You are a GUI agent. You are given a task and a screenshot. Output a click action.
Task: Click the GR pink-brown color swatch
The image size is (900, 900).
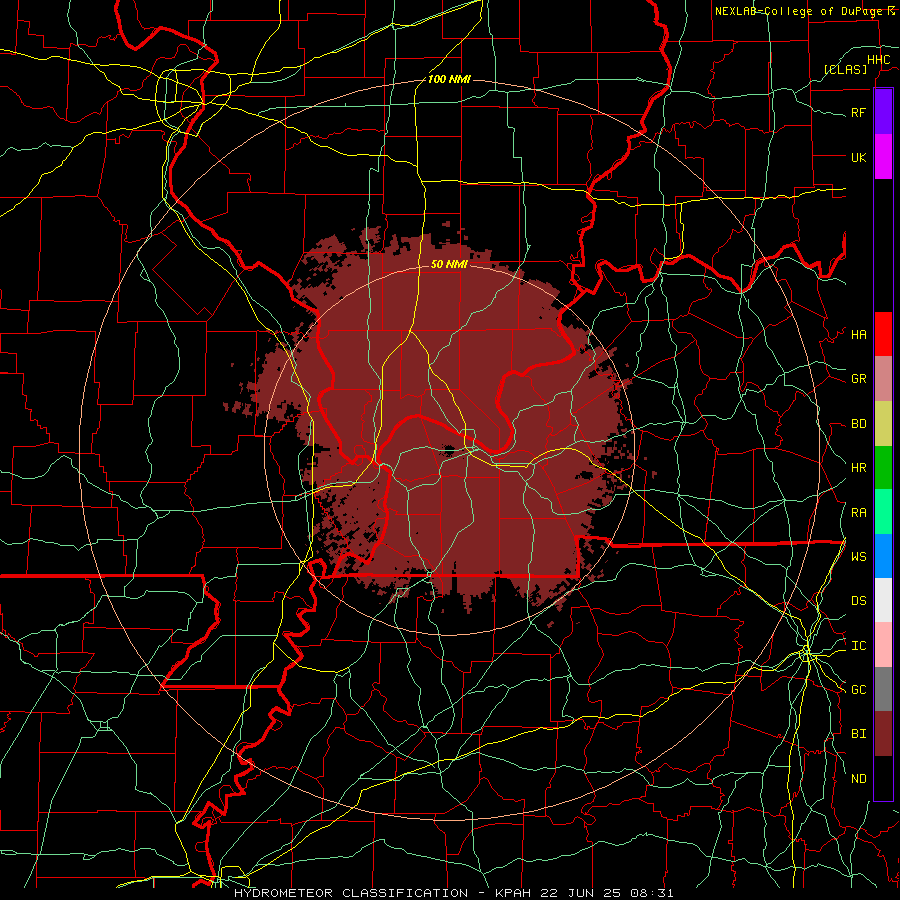tap(883, 379)
